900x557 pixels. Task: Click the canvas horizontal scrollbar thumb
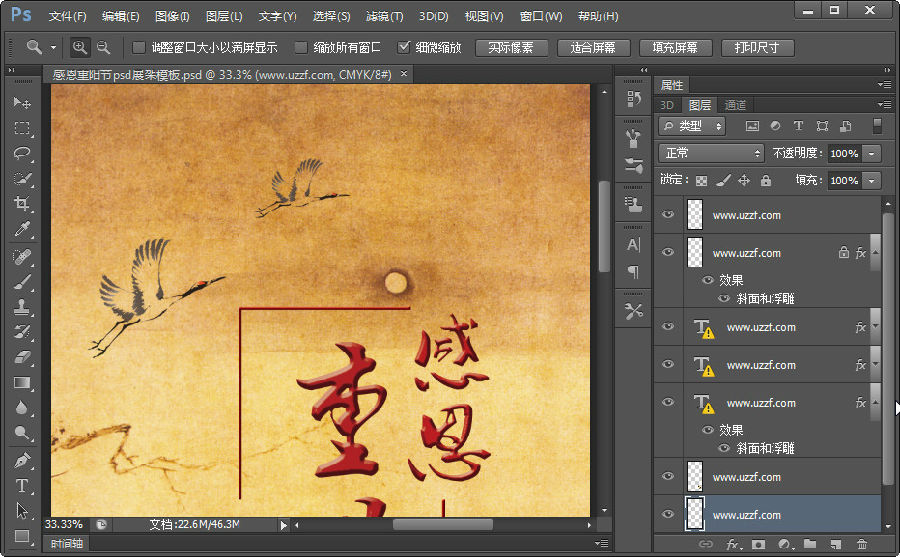coord(442,524)
